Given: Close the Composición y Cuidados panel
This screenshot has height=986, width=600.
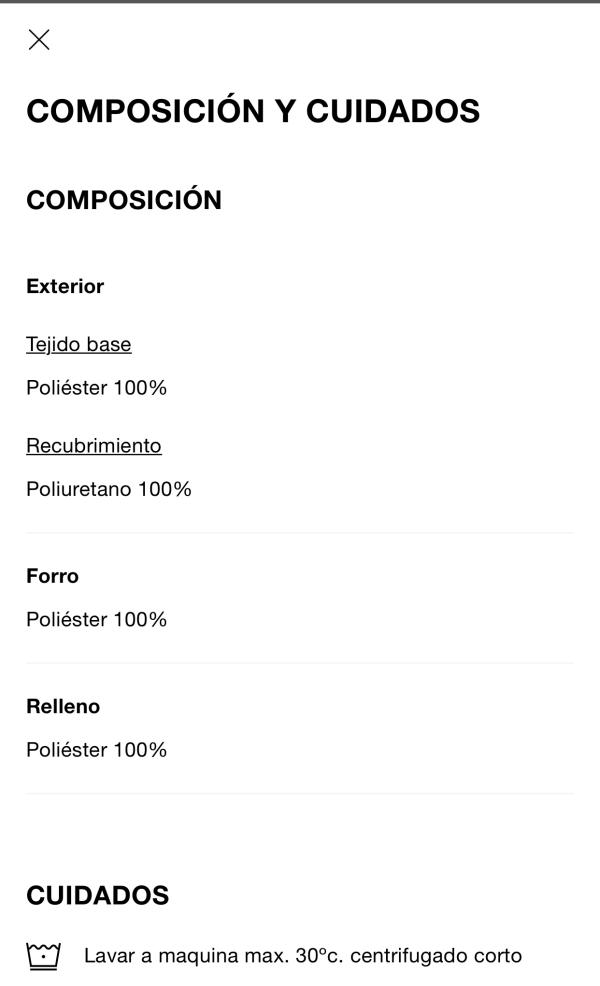Looking at the screenshot, I should (x=39, y=40).
